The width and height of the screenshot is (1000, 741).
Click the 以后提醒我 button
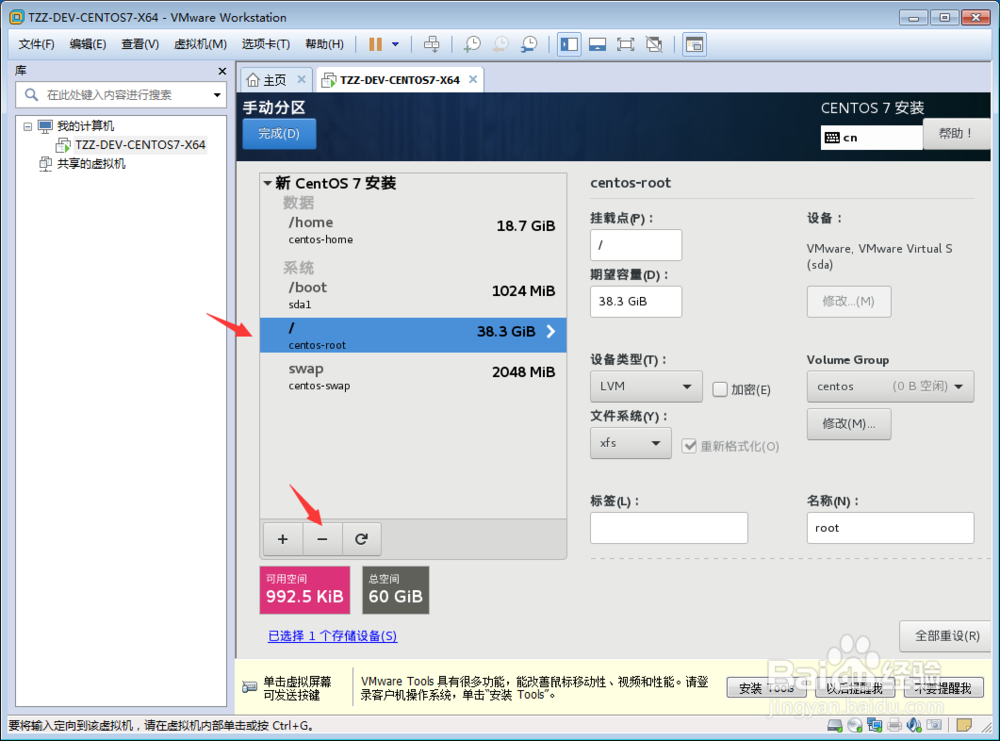click(855, 688)
